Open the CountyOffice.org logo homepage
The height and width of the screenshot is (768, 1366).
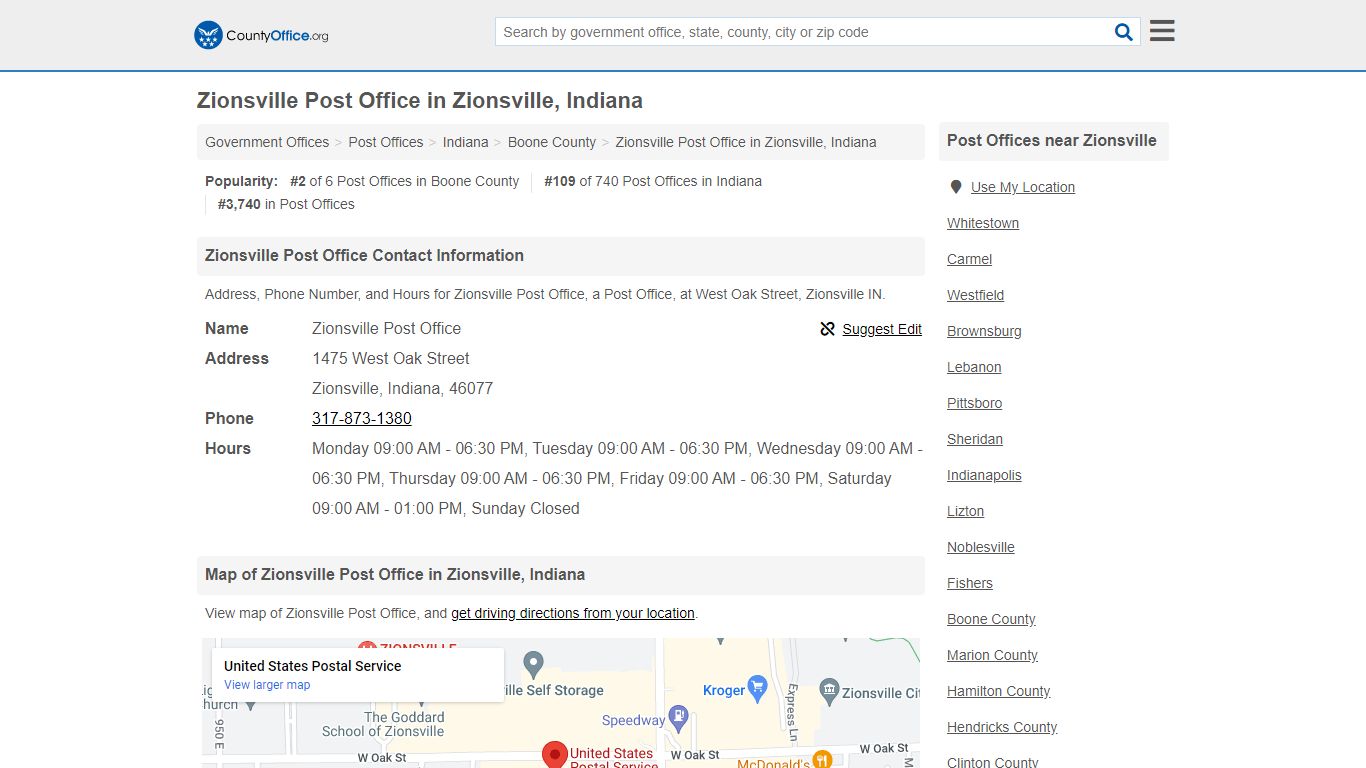261,35
